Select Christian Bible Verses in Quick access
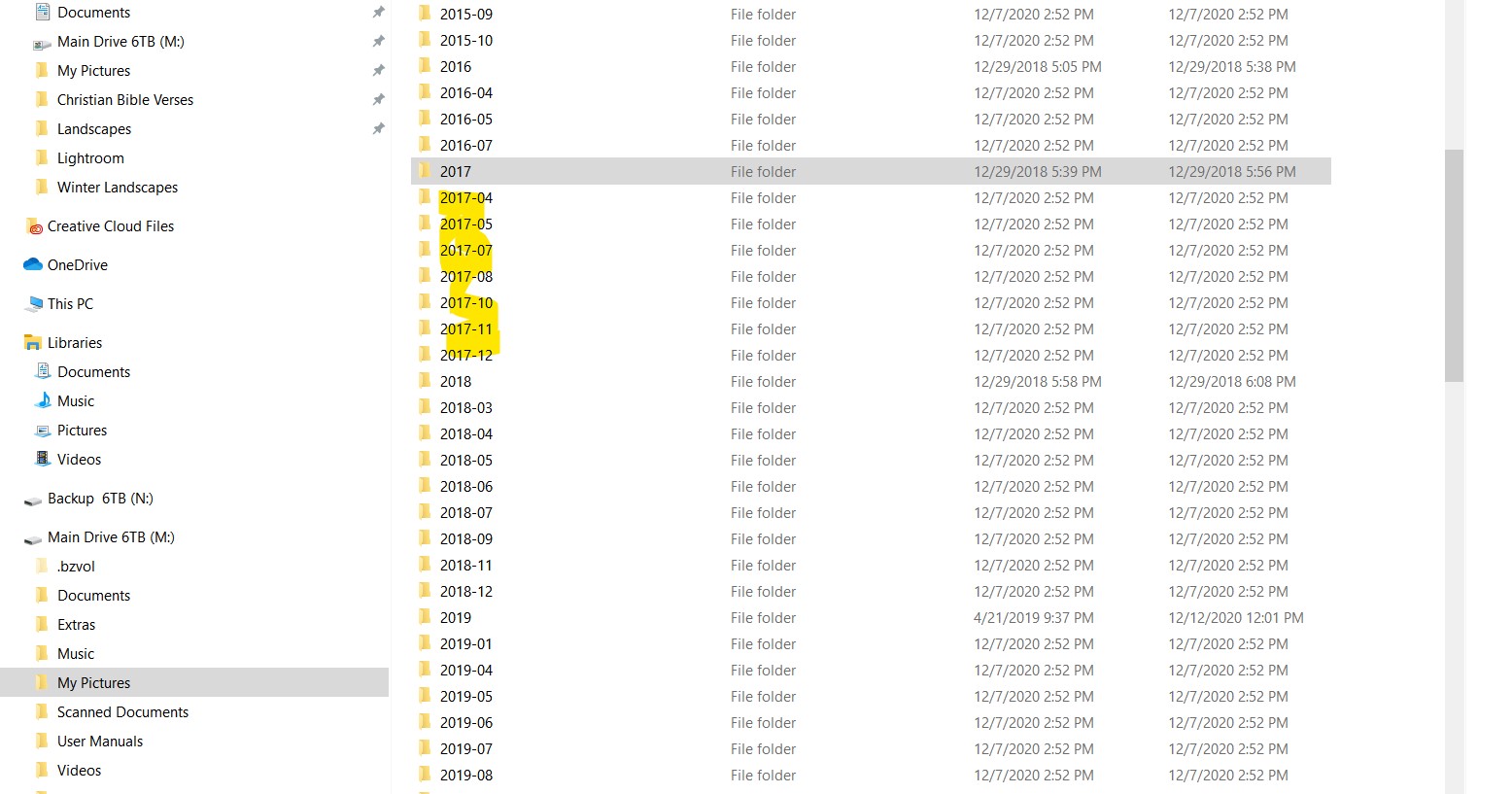1512x794 pixels. click(125, 99)
